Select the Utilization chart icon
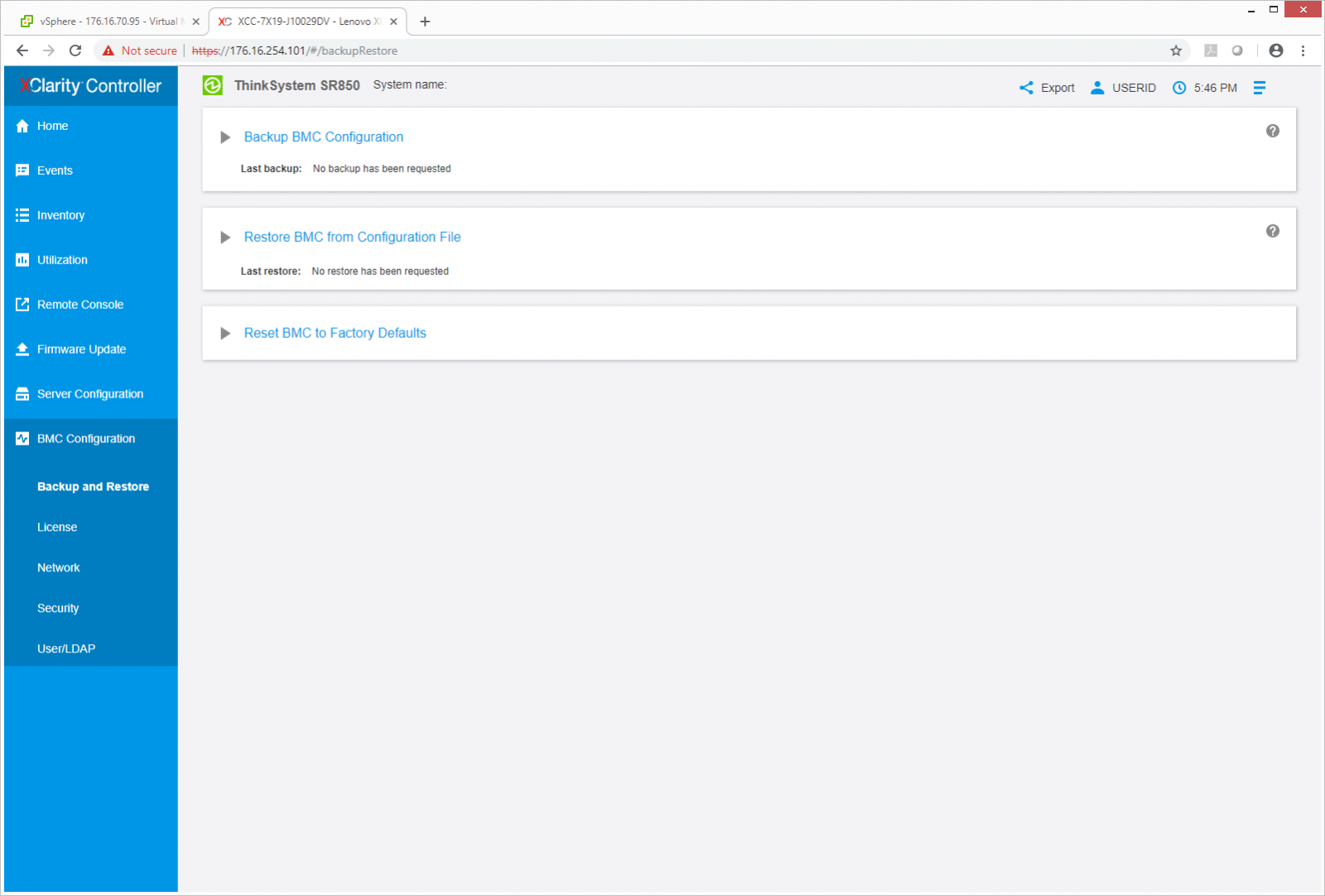This screenshot has width=1325, height=896. point(22,260)
